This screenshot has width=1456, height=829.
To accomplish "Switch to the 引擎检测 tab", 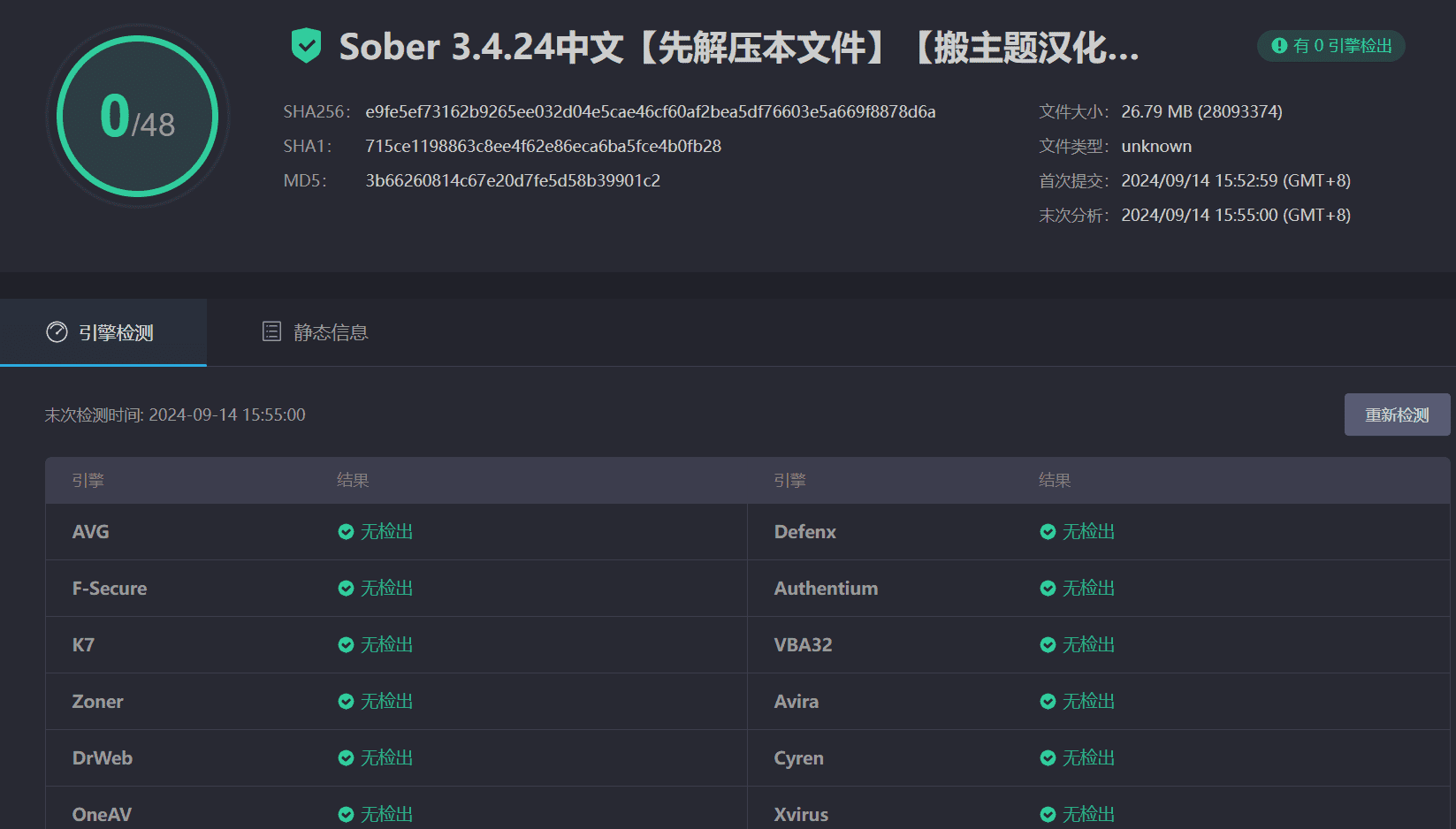I will pyautogui.click(x=103, y=332).
